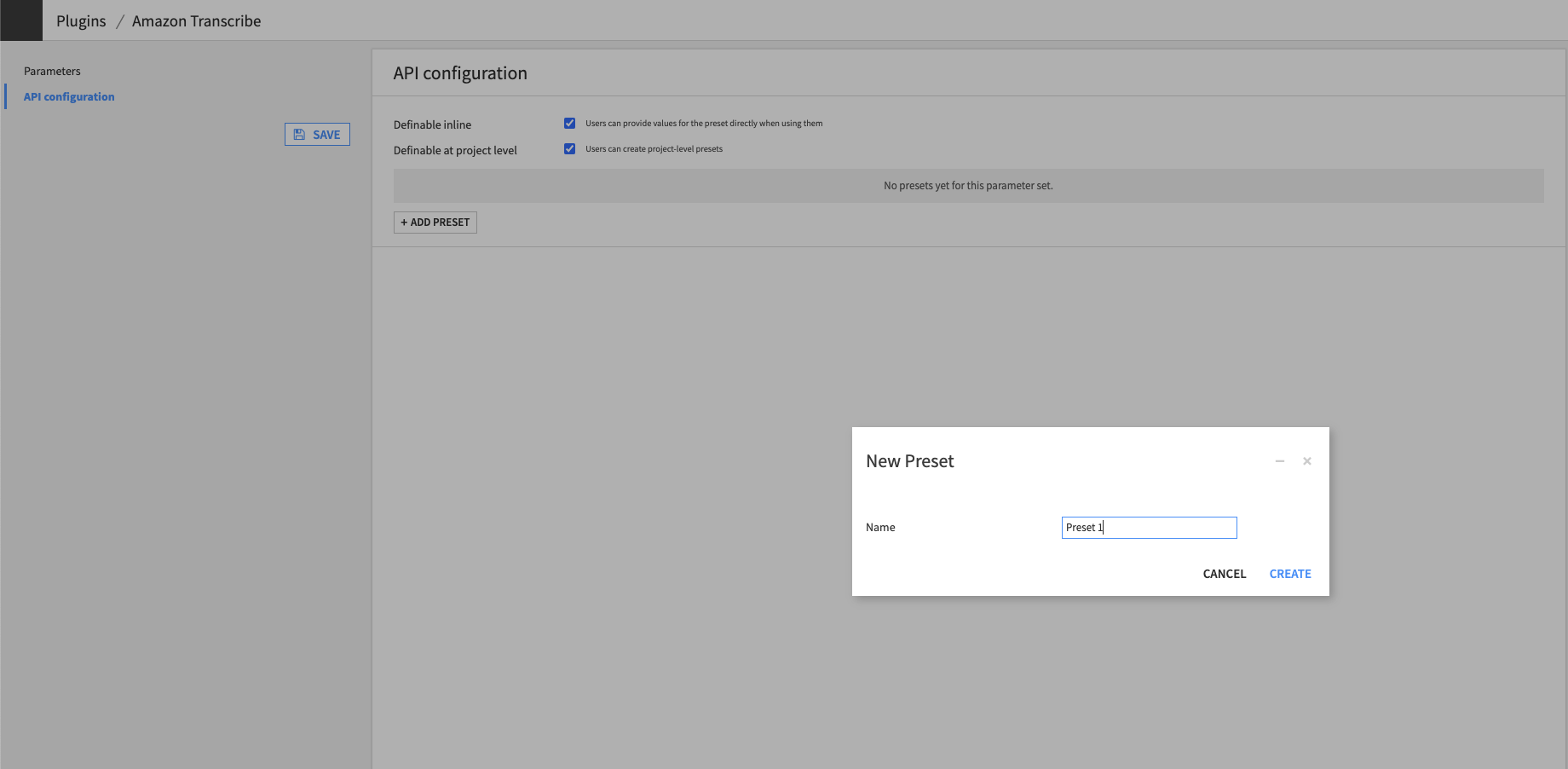Click inside the Name field containing Preset 1
The height and width of the screenshot is (769, 1568).
(x=1149, y=527)
